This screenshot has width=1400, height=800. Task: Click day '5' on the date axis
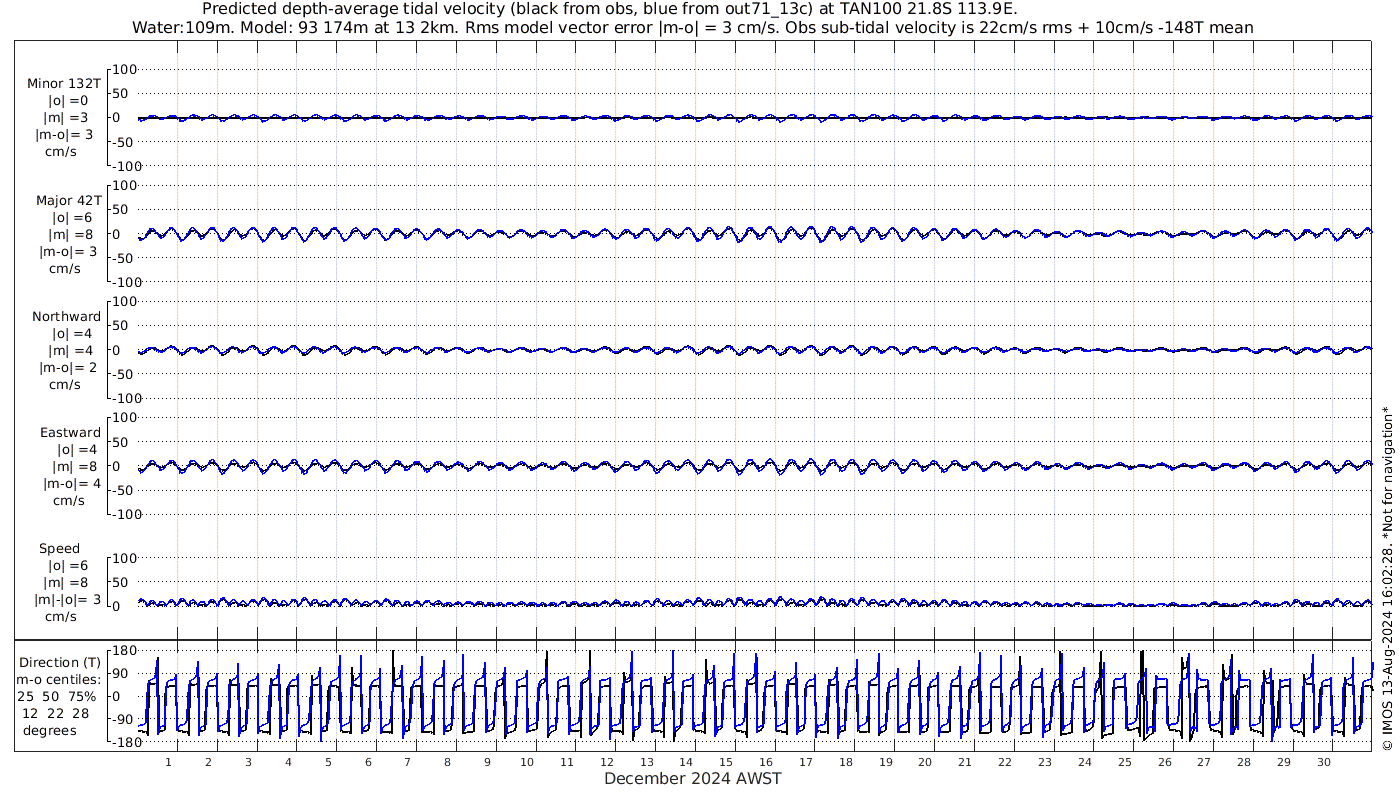pyautogui.click(x=328, y=762)
